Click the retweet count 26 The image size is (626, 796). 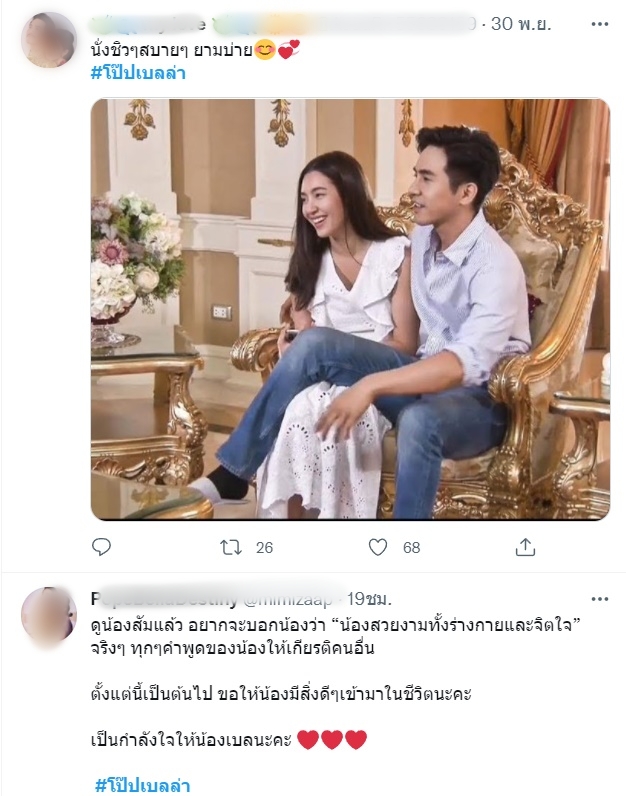(x=265, y=547)
